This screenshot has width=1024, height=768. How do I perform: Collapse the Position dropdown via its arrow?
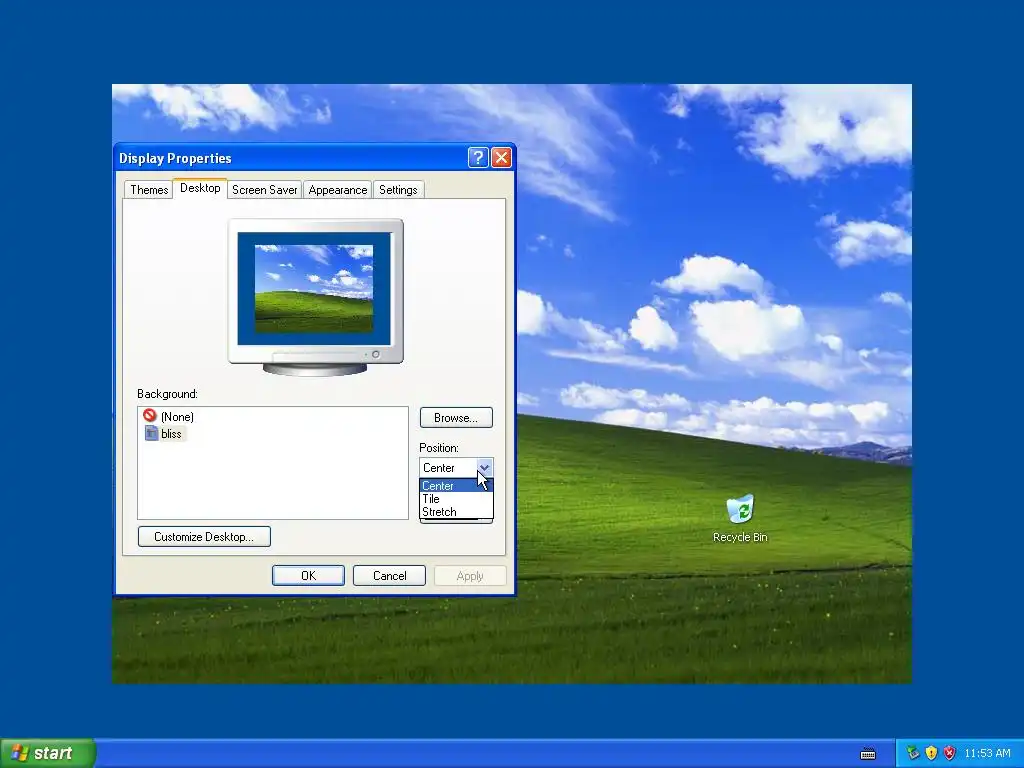[484, 468]
